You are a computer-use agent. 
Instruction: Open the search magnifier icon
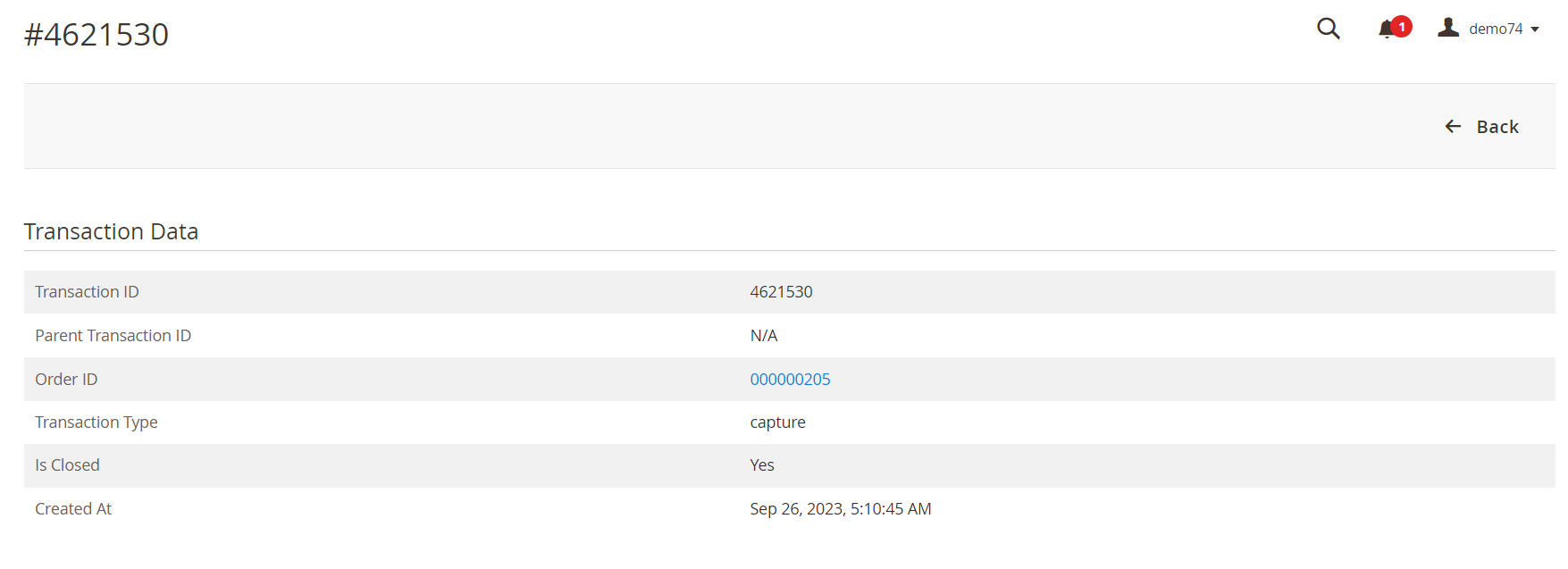pyautogui.click(x=1328, y=29)
